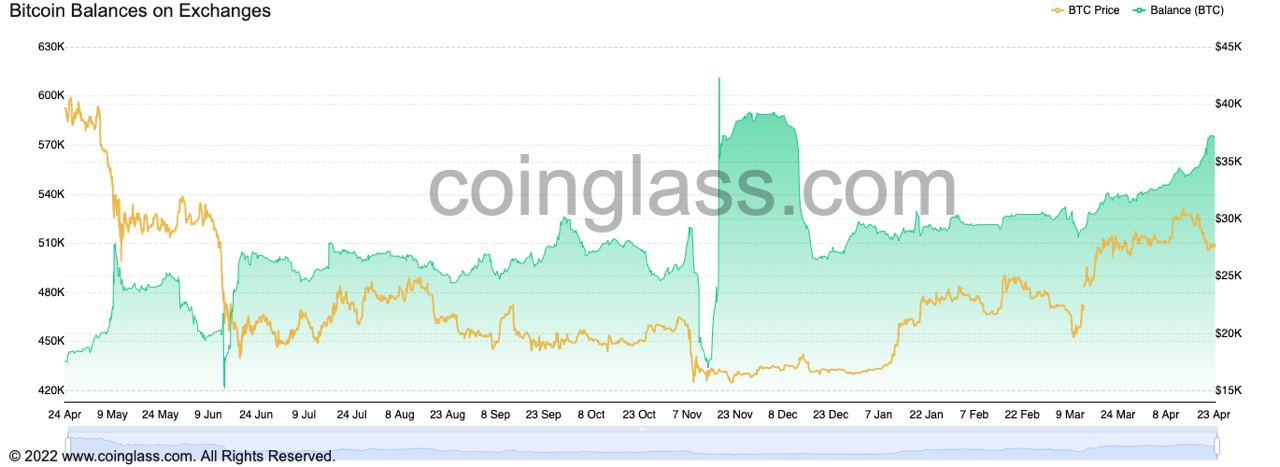This screenshot has width=1280, height=467.
Task: Click the $15K price axis label
Action: pyautogui.click(x=1228, y=390)
